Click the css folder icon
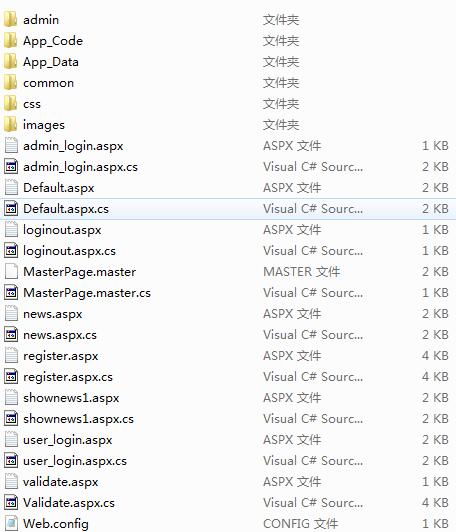 click(11, 103)
